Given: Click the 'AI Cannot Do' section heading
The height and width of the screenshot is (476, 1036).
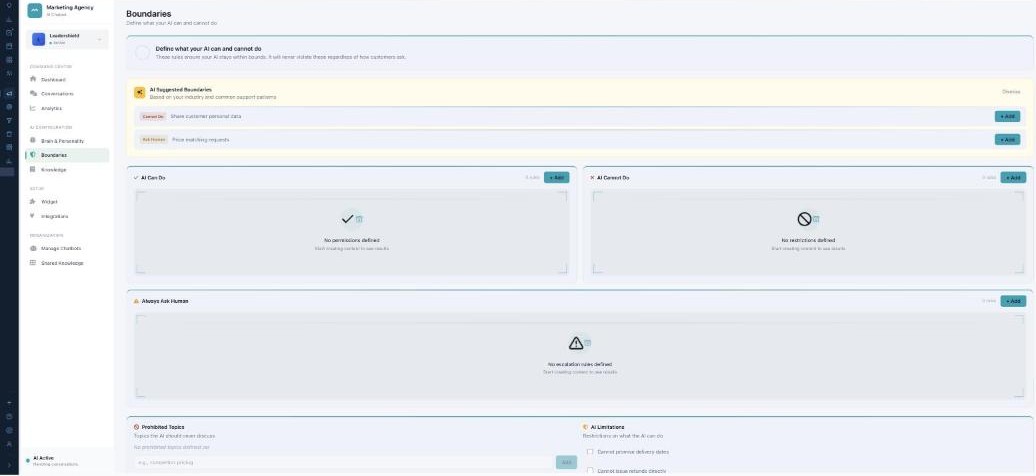Looking at the screenshot, I should (612, 178).
